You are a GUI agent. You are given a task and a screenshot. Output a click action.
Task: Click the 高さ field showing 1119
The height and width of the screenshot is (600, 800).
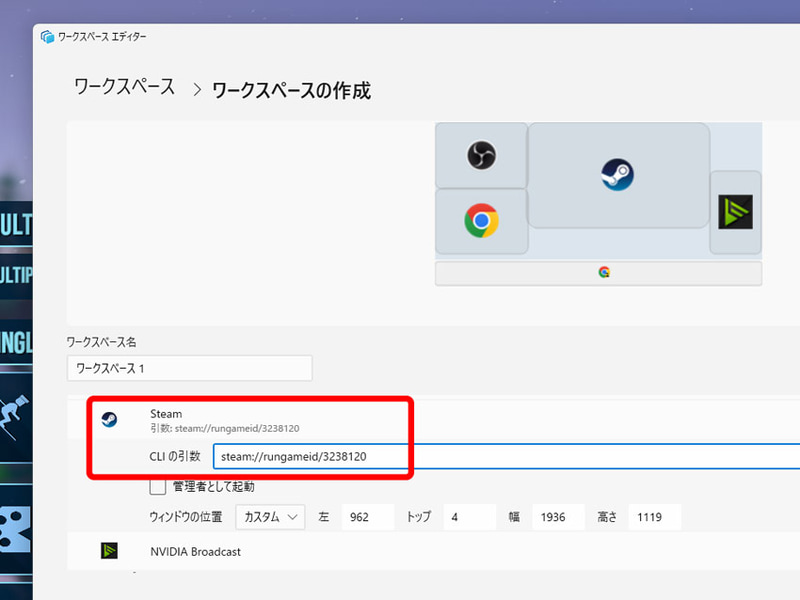[655, 517]
